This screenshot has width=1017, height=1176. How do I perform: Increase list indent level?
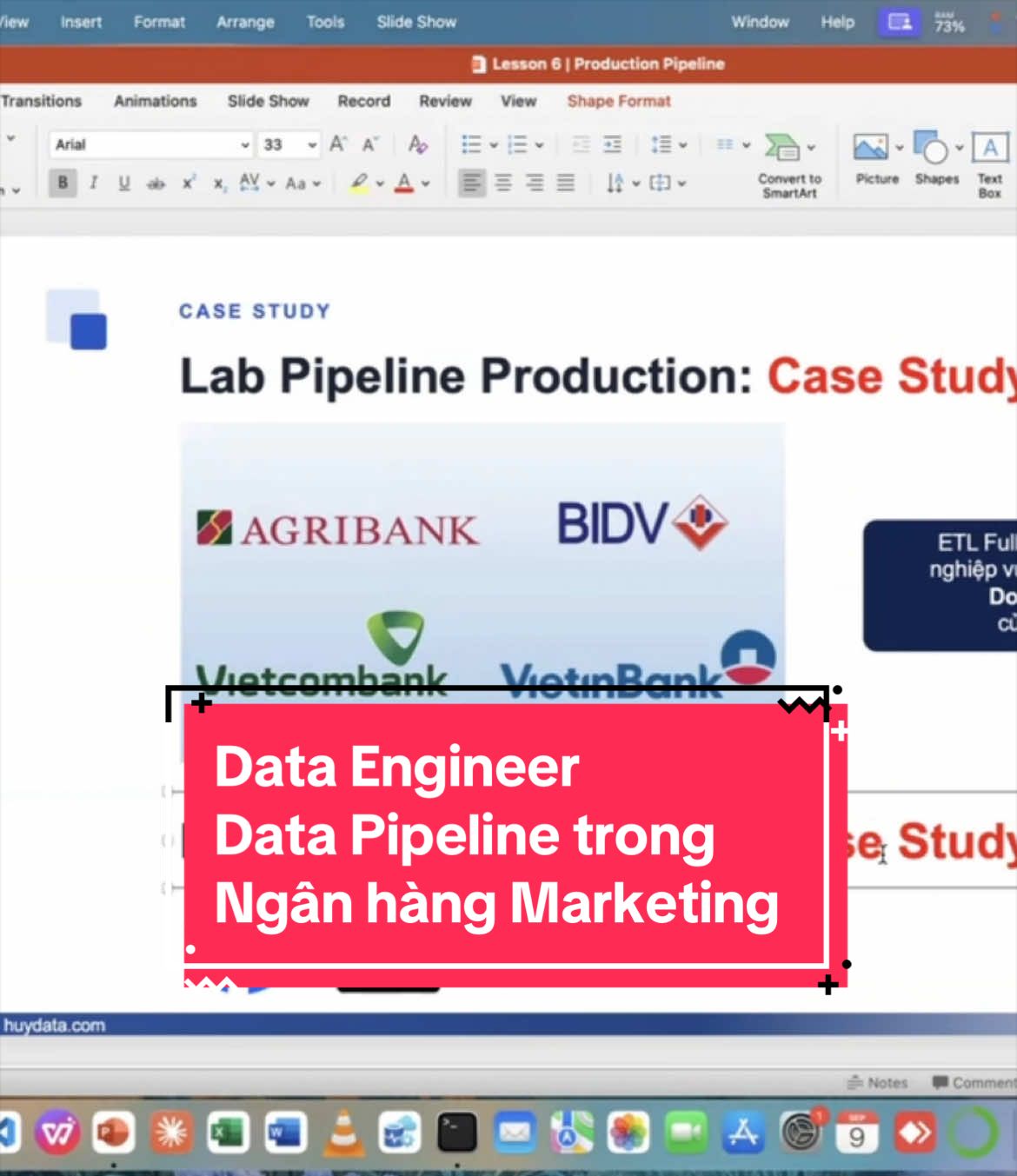click(x=613, y=144)
